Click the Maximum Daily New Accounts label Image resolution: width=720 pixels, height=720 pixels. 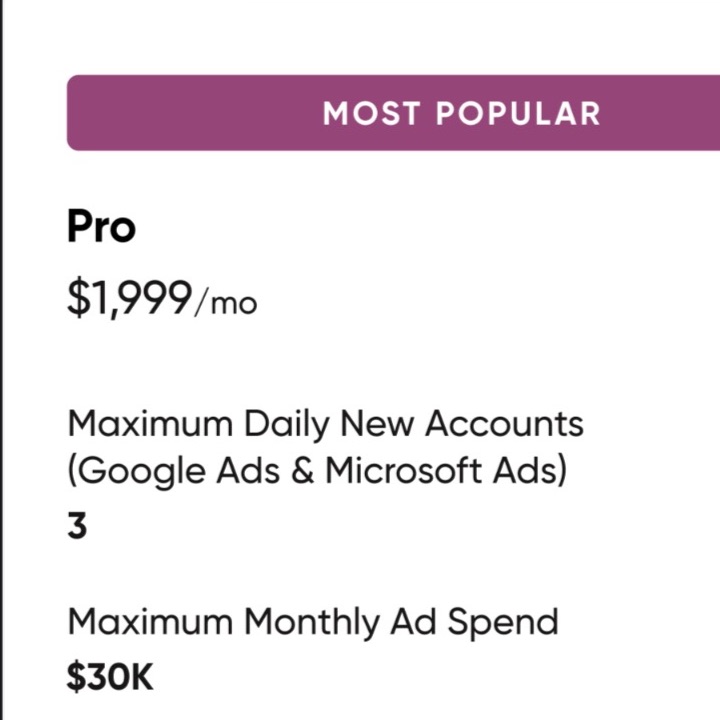[325, 424]
